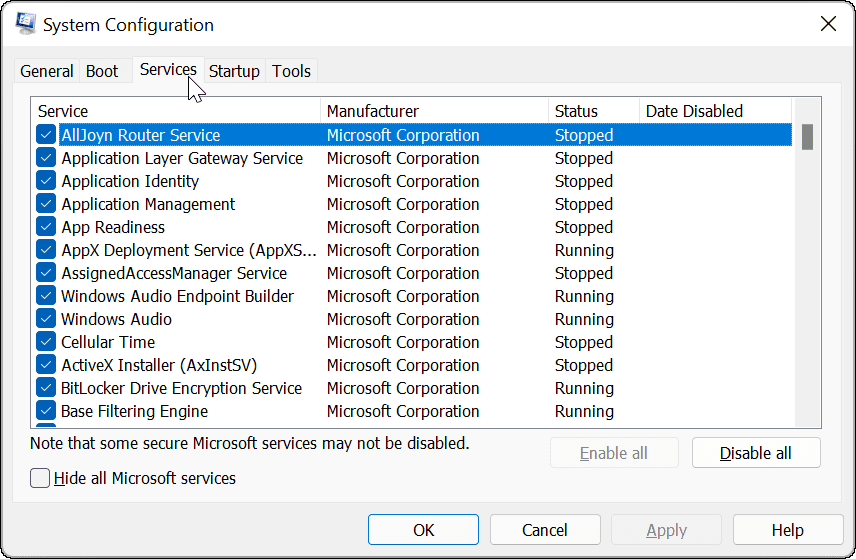The image size is (856, 559).
Task: Open the Tools tab
Action: click(291, 71)
